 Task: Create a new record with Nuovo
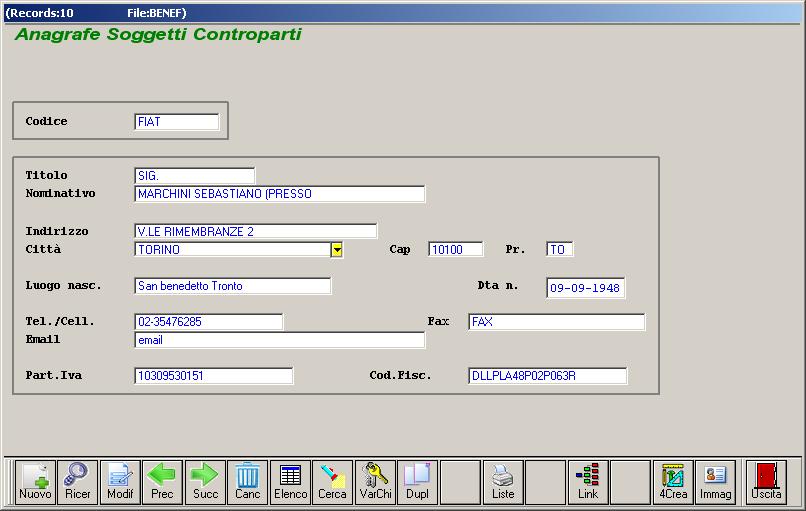[35, 482]
